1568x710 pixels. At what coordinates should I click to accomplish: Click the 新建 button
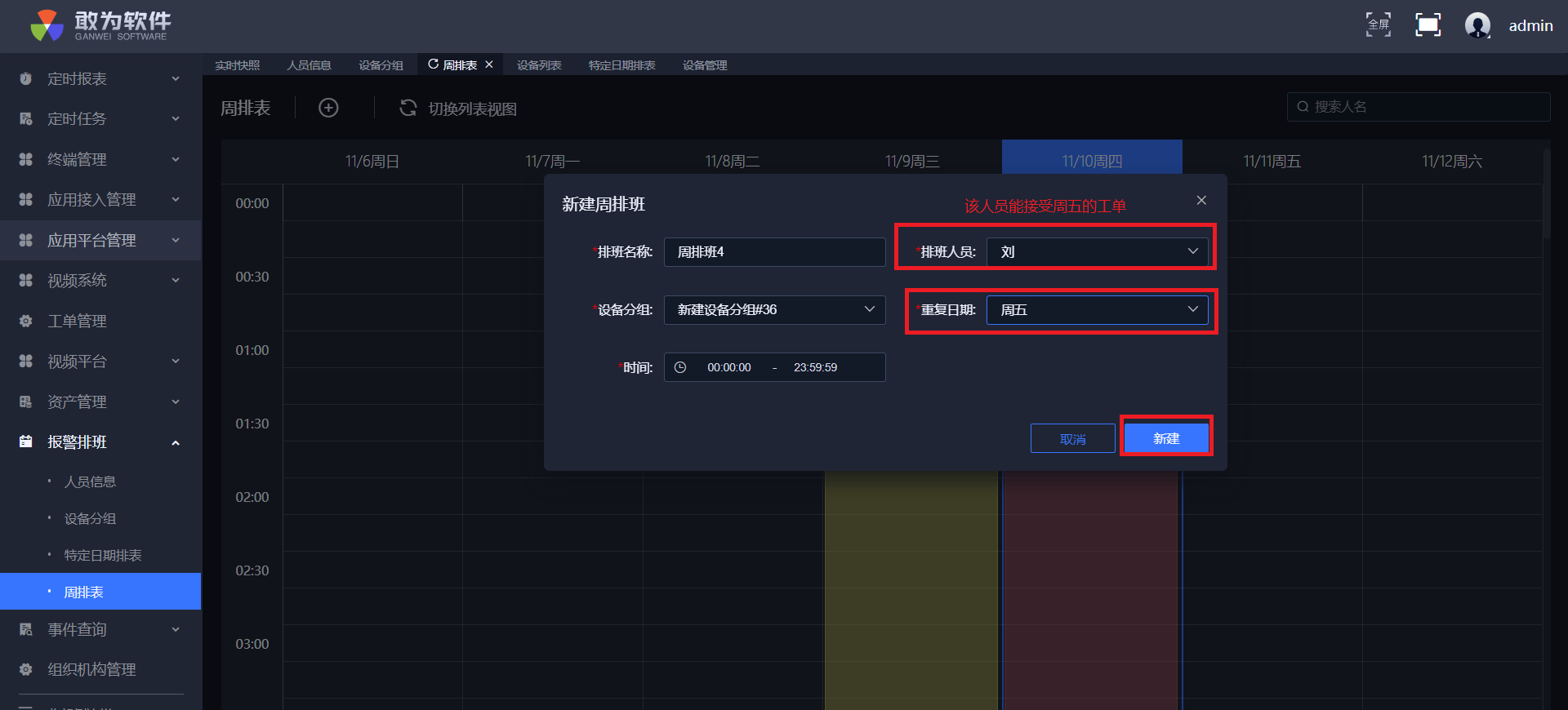tap(1166, 438)
